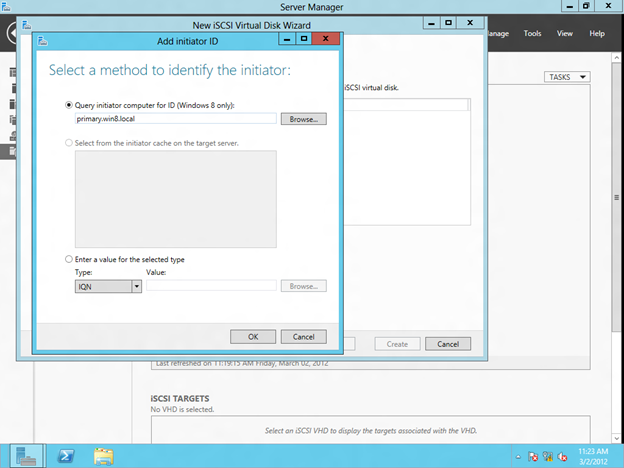Click OK in Add initiator ID dialog
The image size is (624, 468).
(253, 336)
